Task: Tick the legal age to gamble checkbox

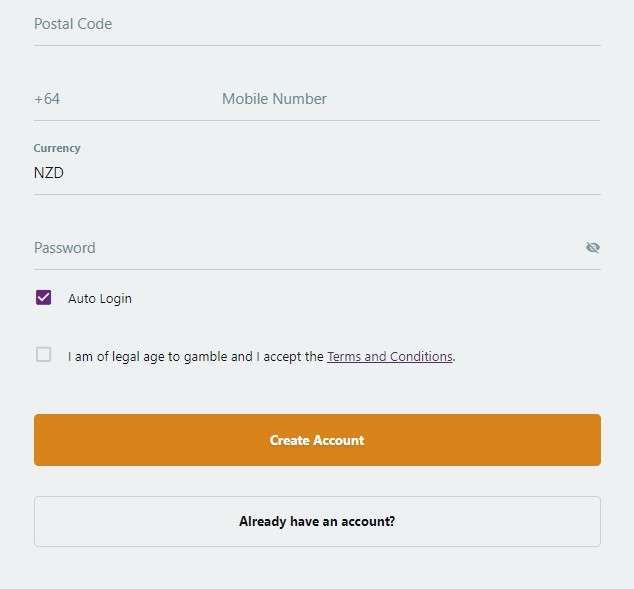Action: (x=43, y=355)
